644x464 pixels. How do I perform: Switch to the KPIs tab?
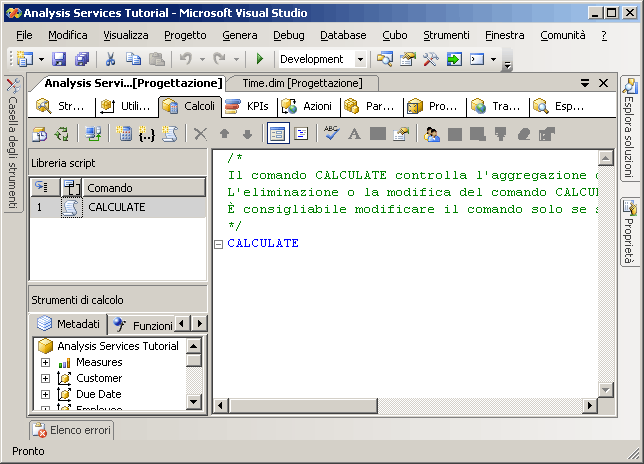point(249,106)
